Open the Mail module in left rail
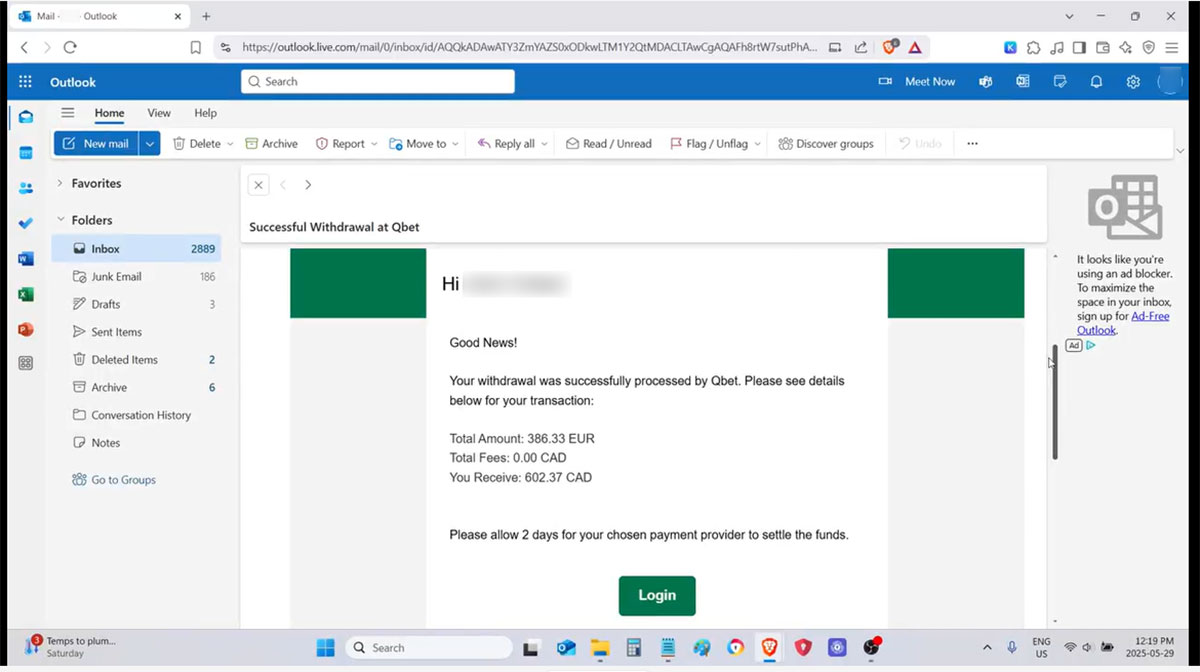This screenshot has height=672, width=1200. (26, 117)
